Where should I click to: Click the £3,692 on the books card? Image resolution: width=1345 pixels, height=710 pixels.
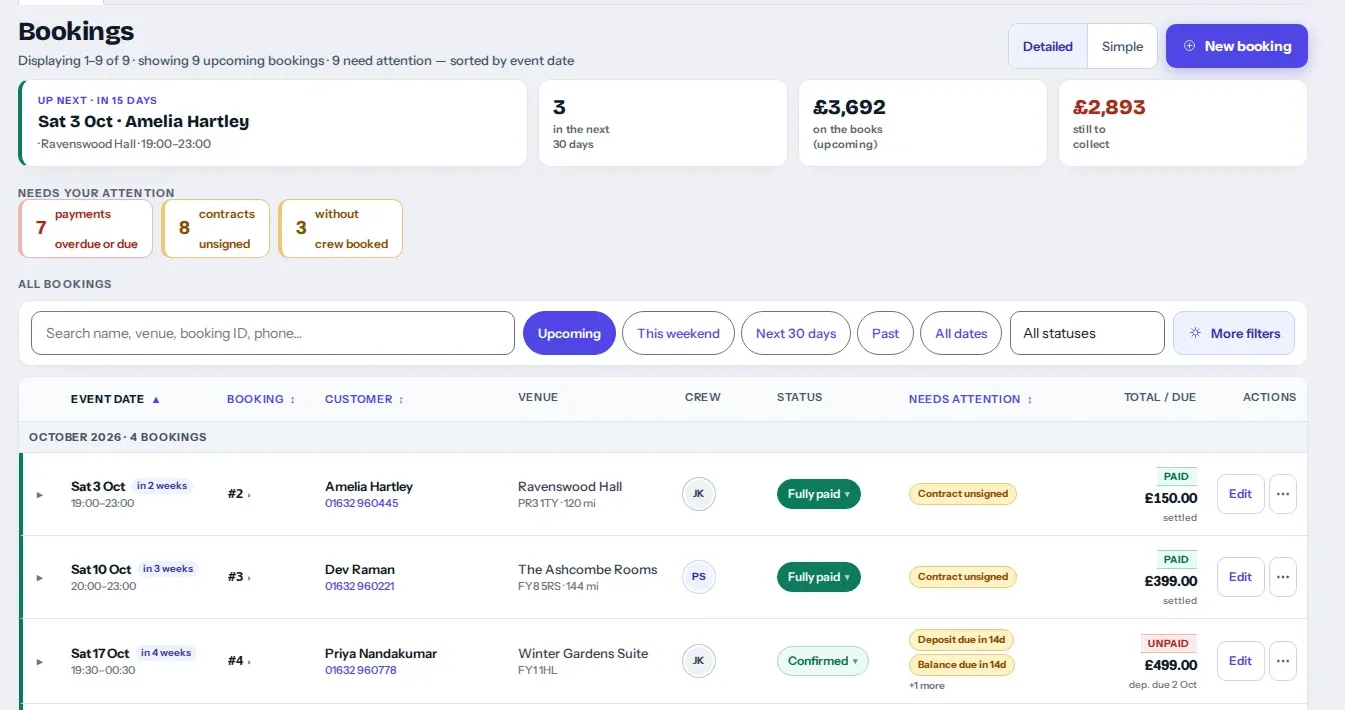(x=923, y=123)
